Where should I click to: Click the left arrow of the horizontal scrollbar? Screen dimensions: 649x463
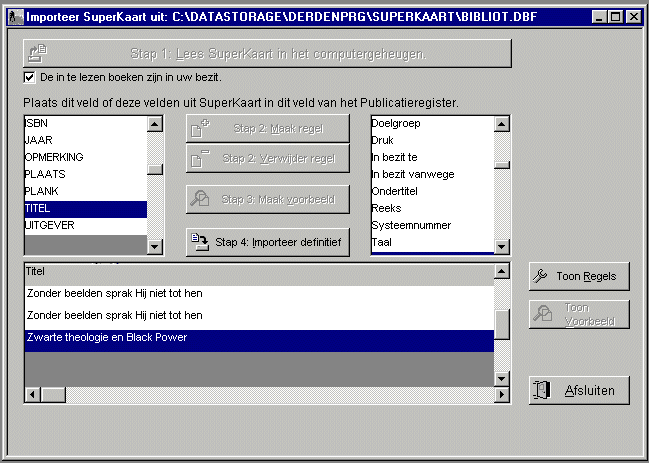[x=33, y=395]
